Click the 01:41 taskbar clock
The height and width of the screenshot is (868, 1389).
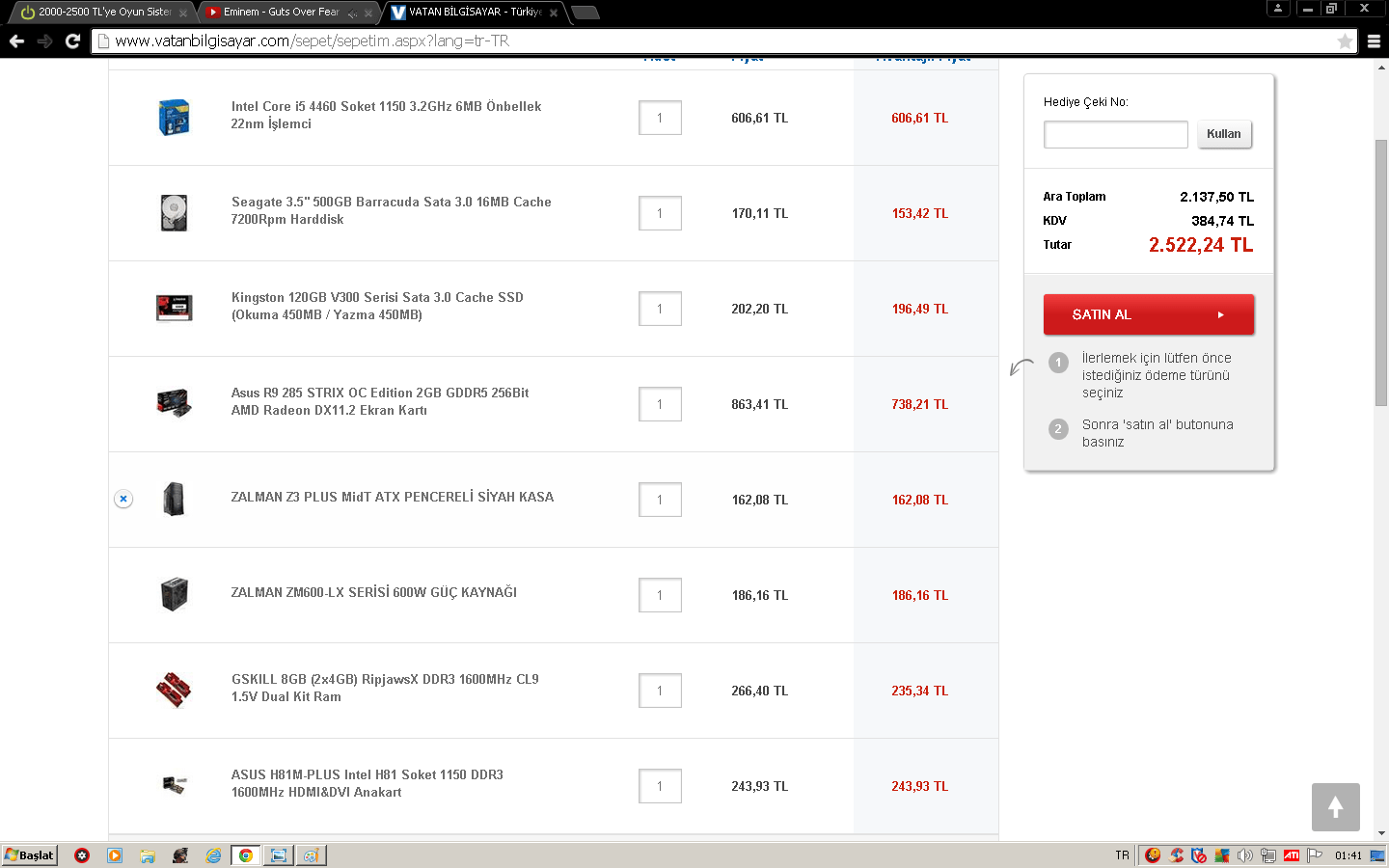tap(1348, 855)
